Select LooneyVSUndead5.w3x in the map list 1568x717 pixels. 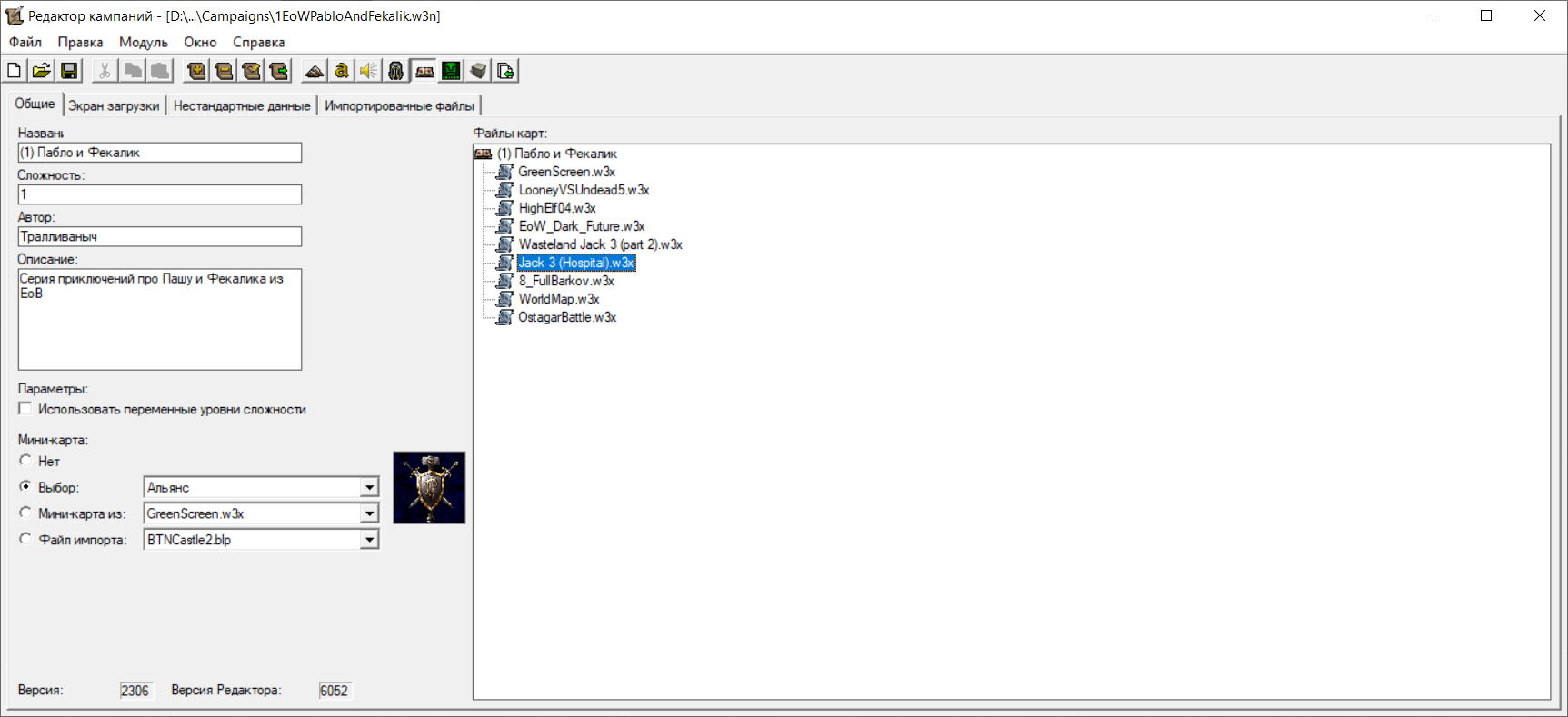(x=584, y=190)
